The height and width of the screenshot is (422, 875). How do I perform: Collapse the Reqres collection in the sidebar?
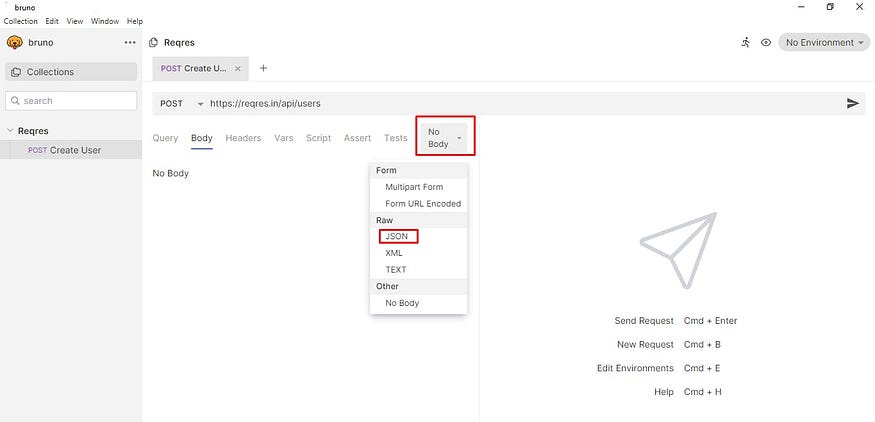pyautogui.click(x=9, y=131)
